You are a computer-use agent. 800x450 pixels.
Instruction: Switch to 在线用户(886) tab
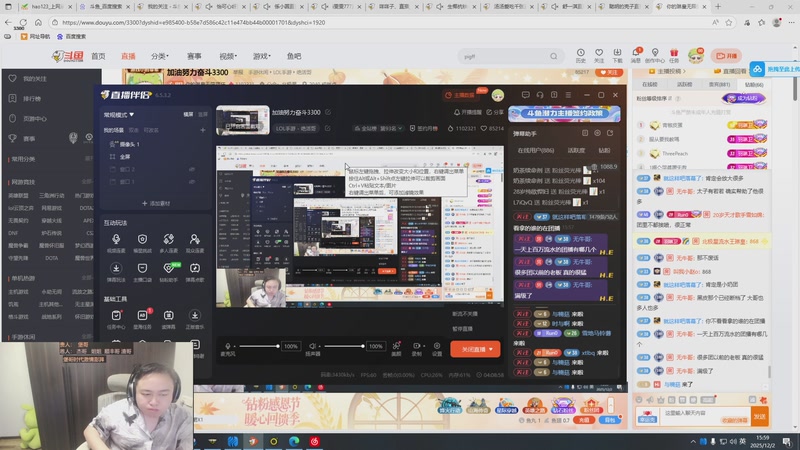[536, 151]
